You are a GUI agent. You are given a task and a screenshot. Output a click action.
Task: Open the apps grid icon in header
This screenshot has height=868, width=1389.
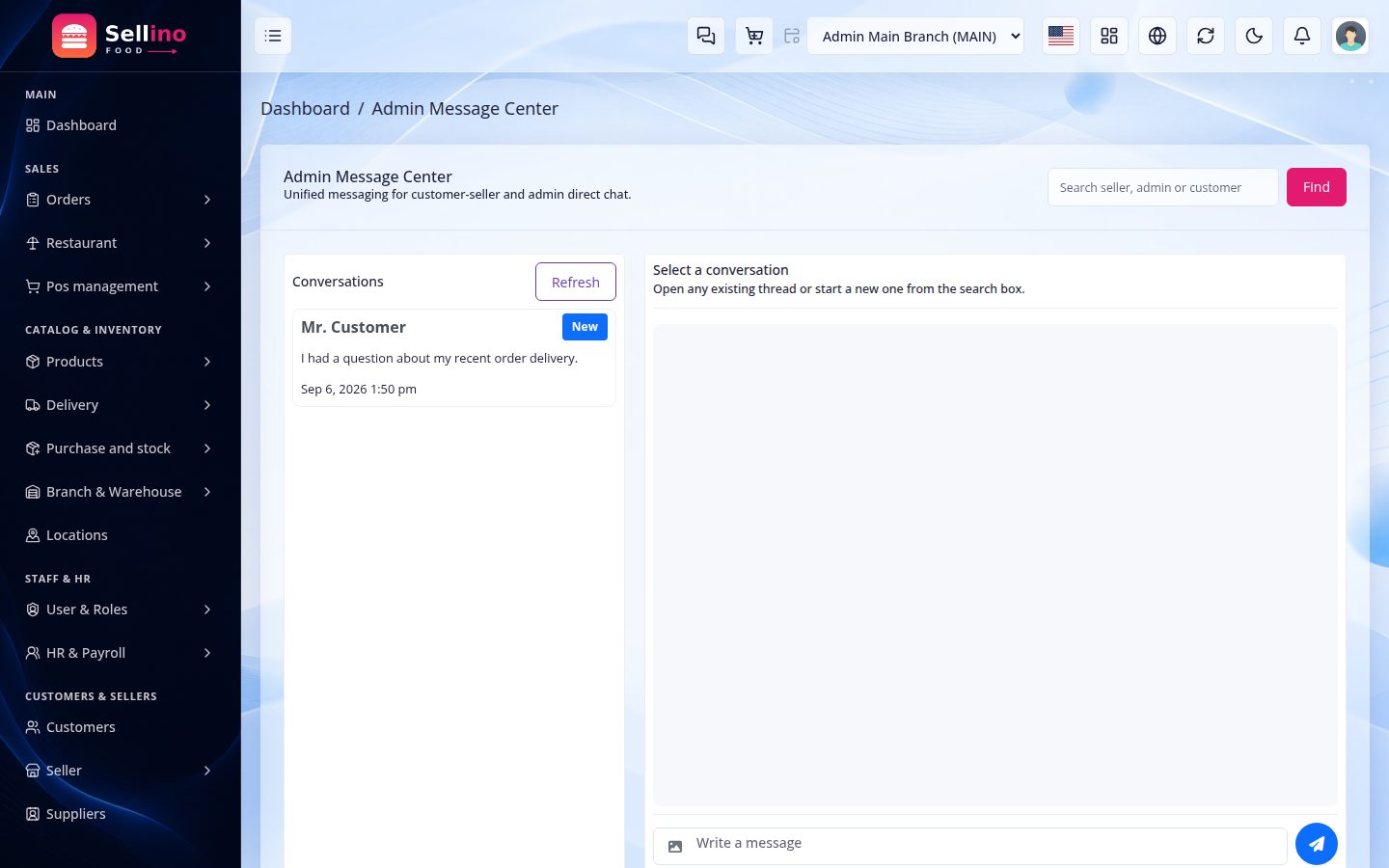pos(1109,36)
